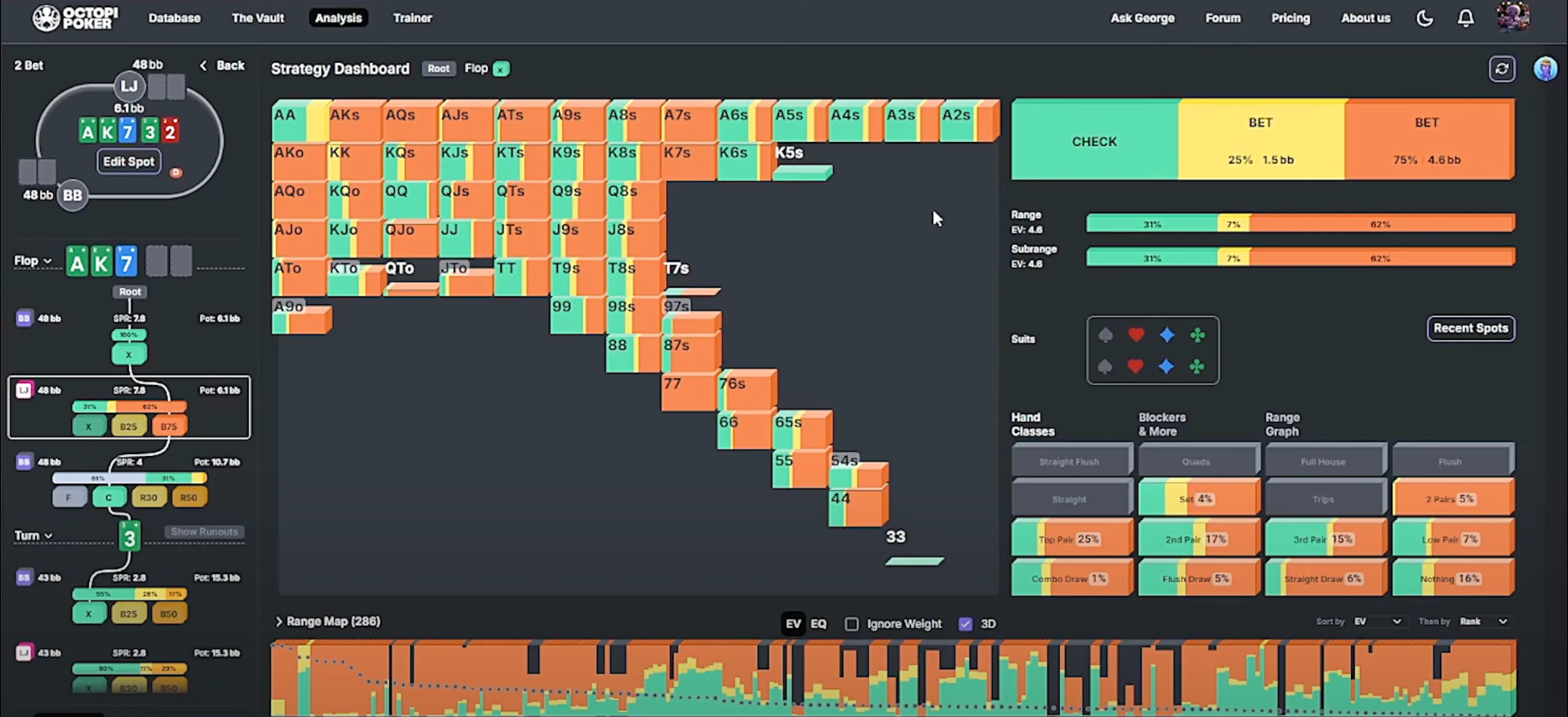Viewport: 1568px width, 717px height.
Task: Open the notifications bell
Action: (1465, 18)
